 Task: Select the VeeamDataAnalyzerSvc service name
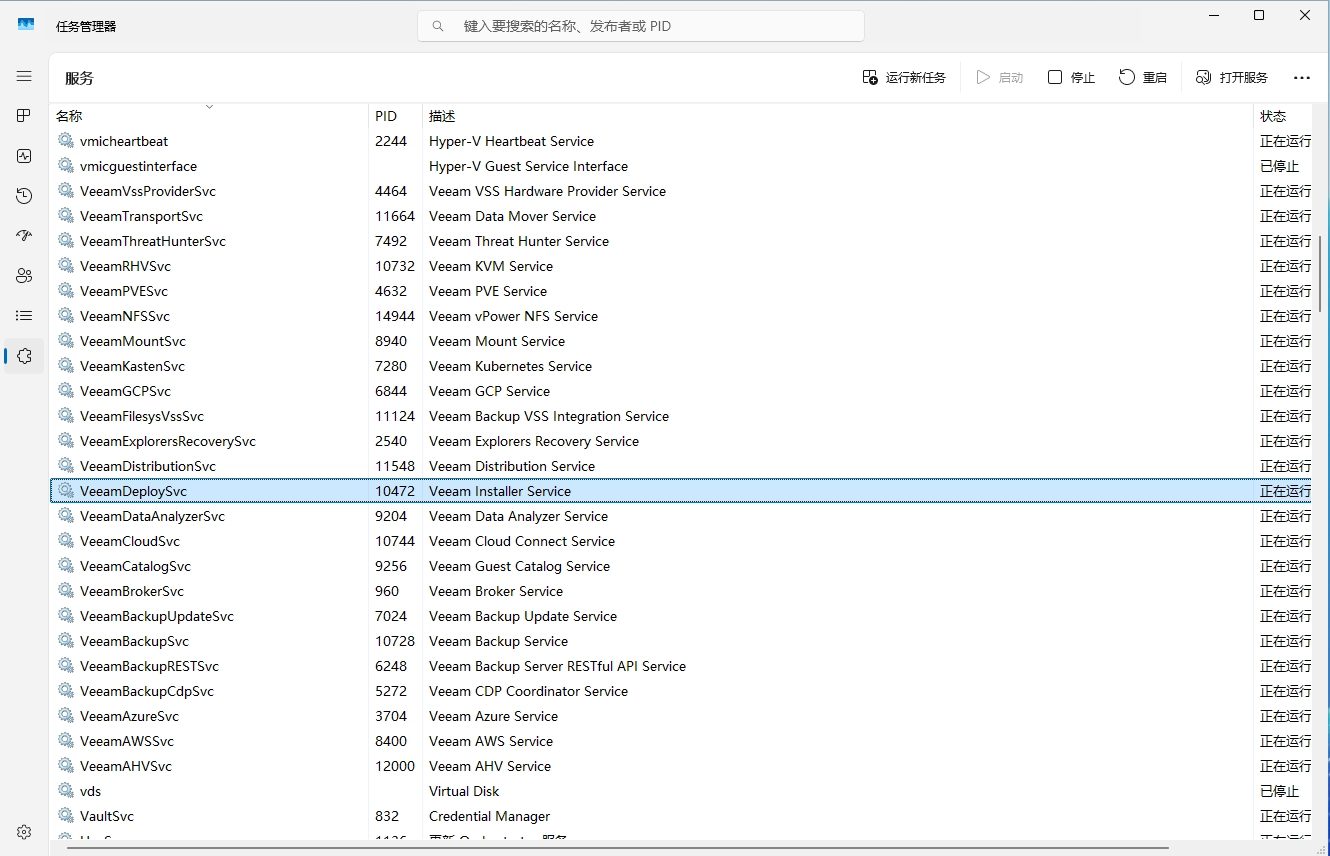tap(152, 516)
